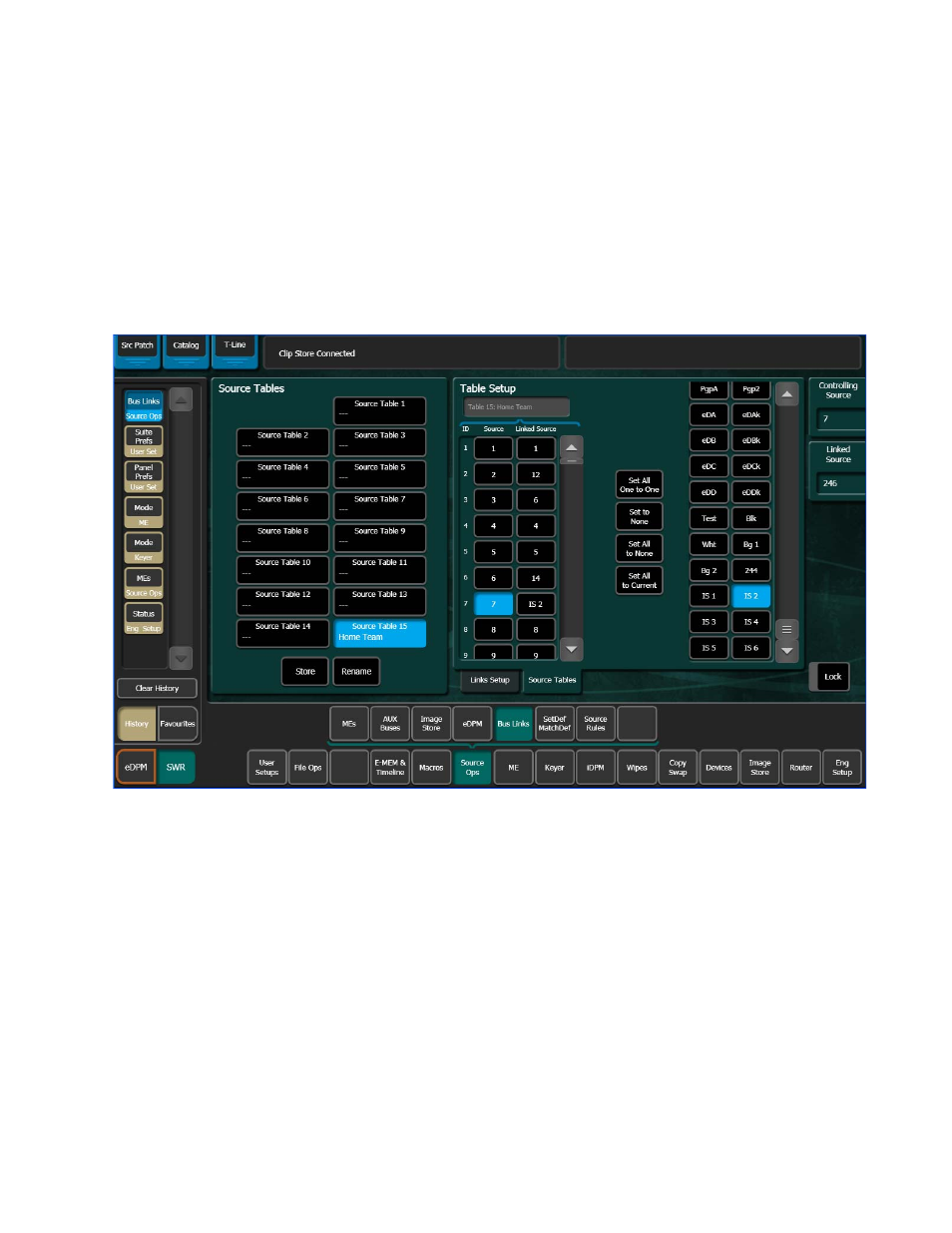Select the SWR button

coord(177,768)
